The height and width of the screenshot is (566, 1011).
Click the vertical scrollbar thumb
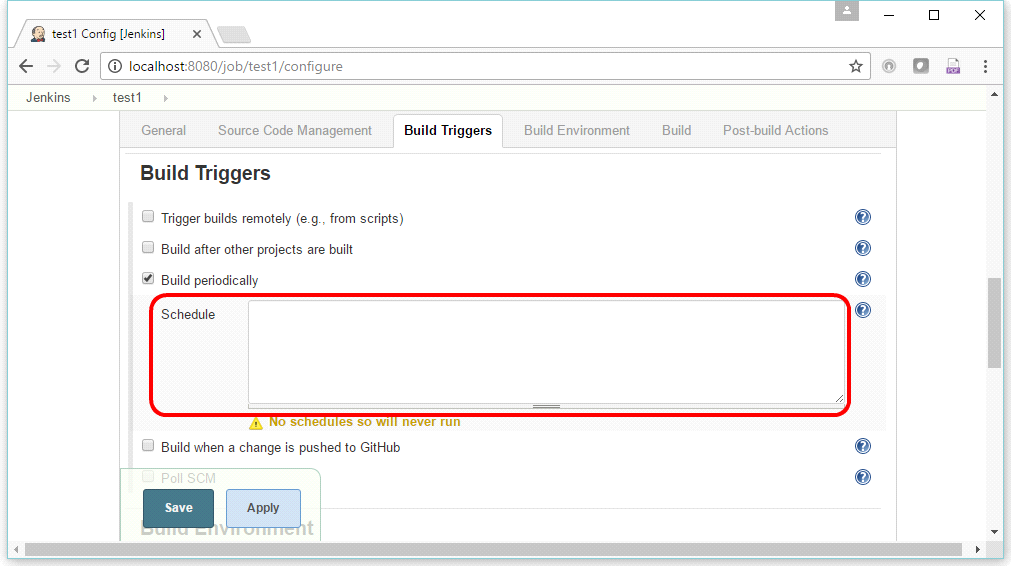[x=995, y=323]
